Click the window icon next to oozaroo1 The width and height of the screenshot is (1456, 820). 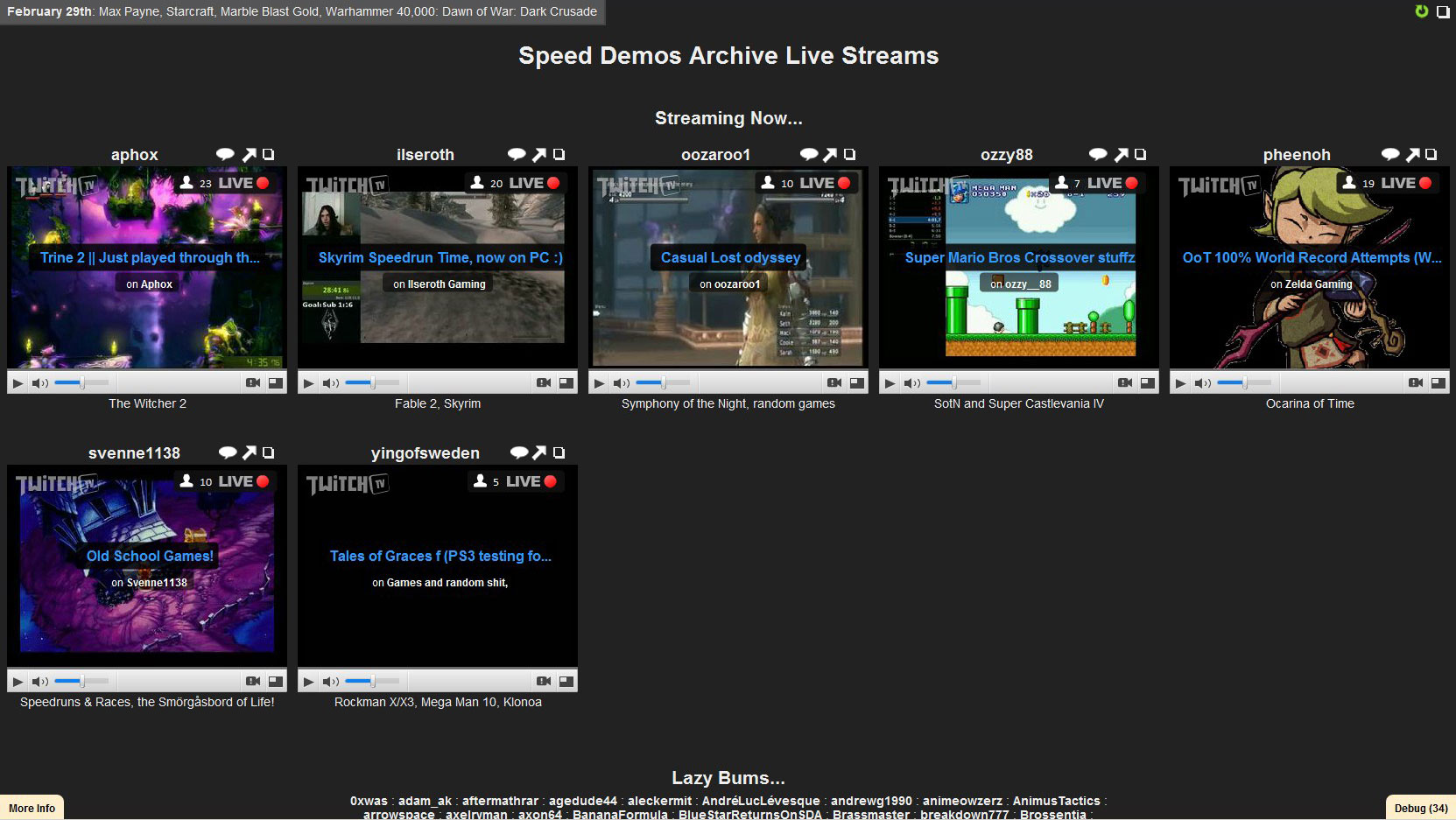pos(849,155)
